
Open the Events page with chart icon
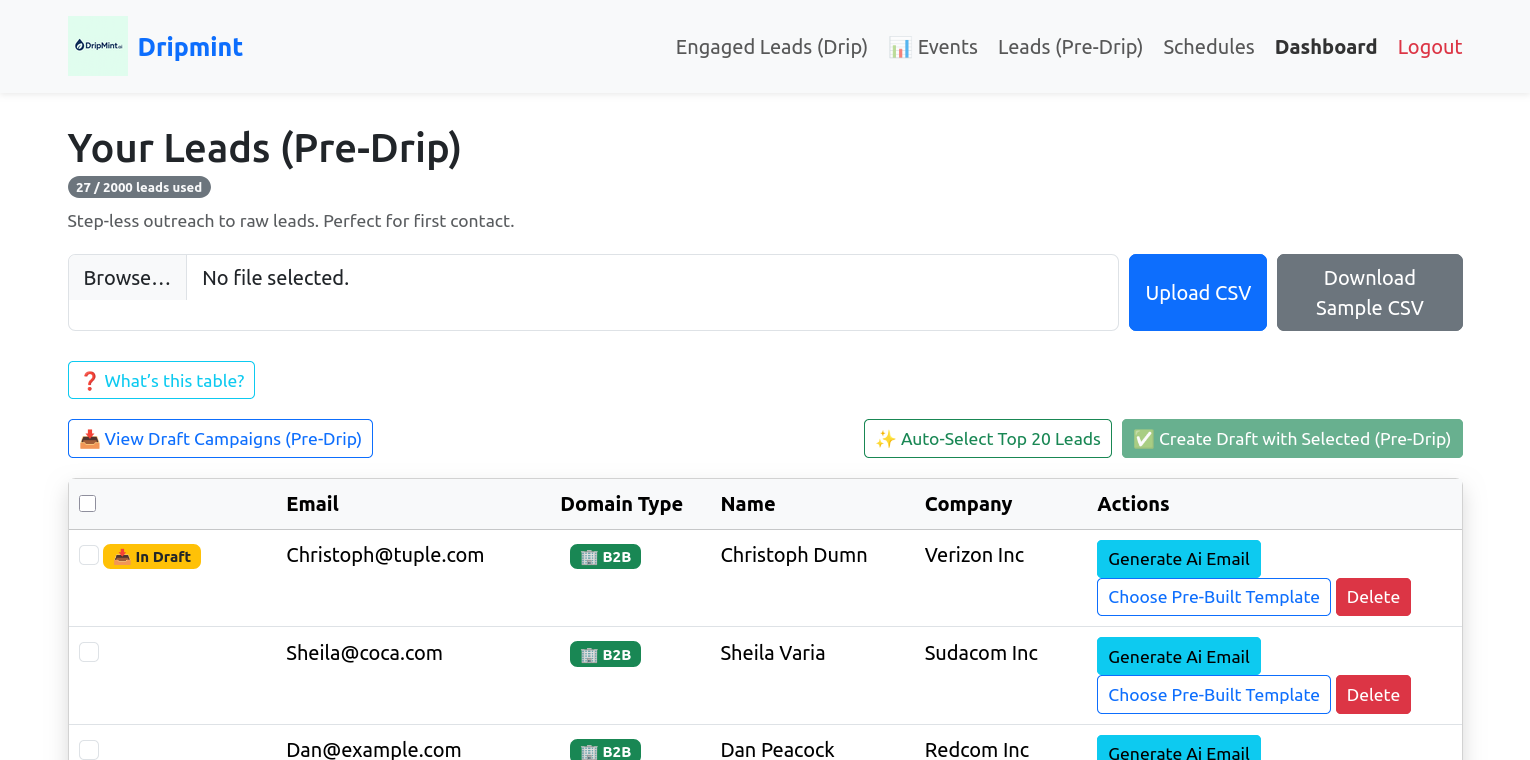click(932, 47)
